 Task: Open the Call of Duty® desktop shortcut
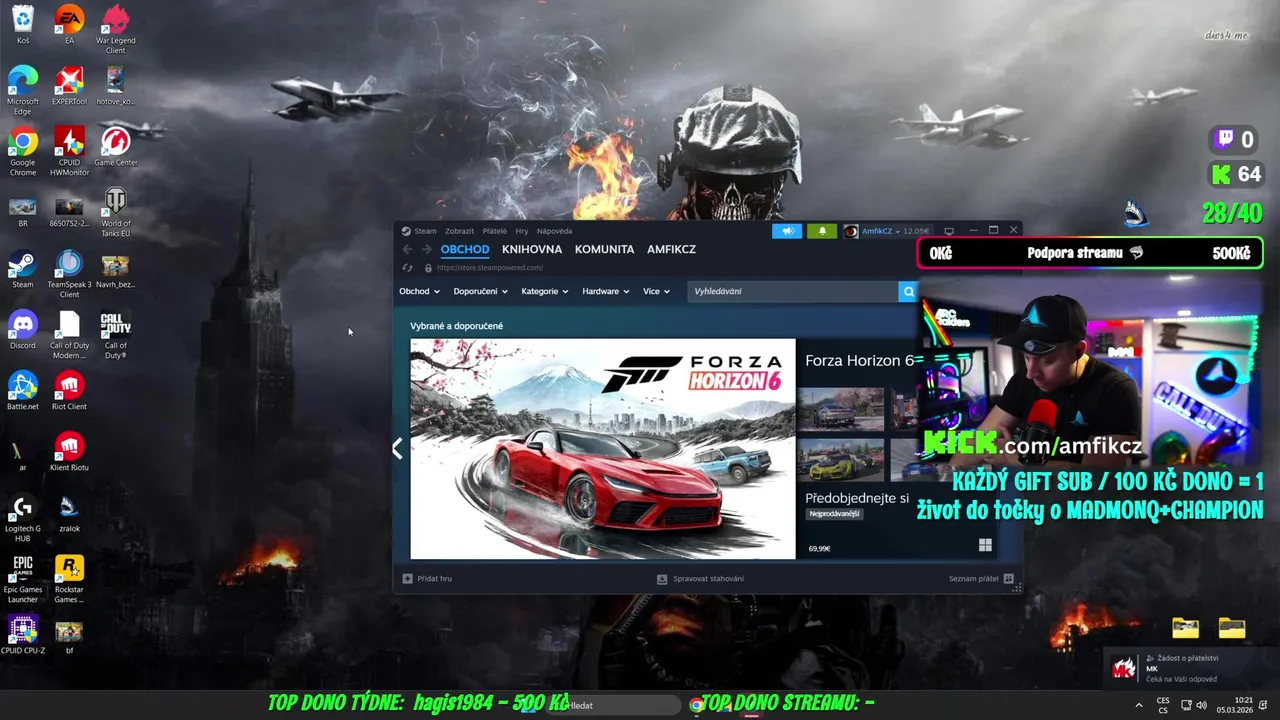116,335
